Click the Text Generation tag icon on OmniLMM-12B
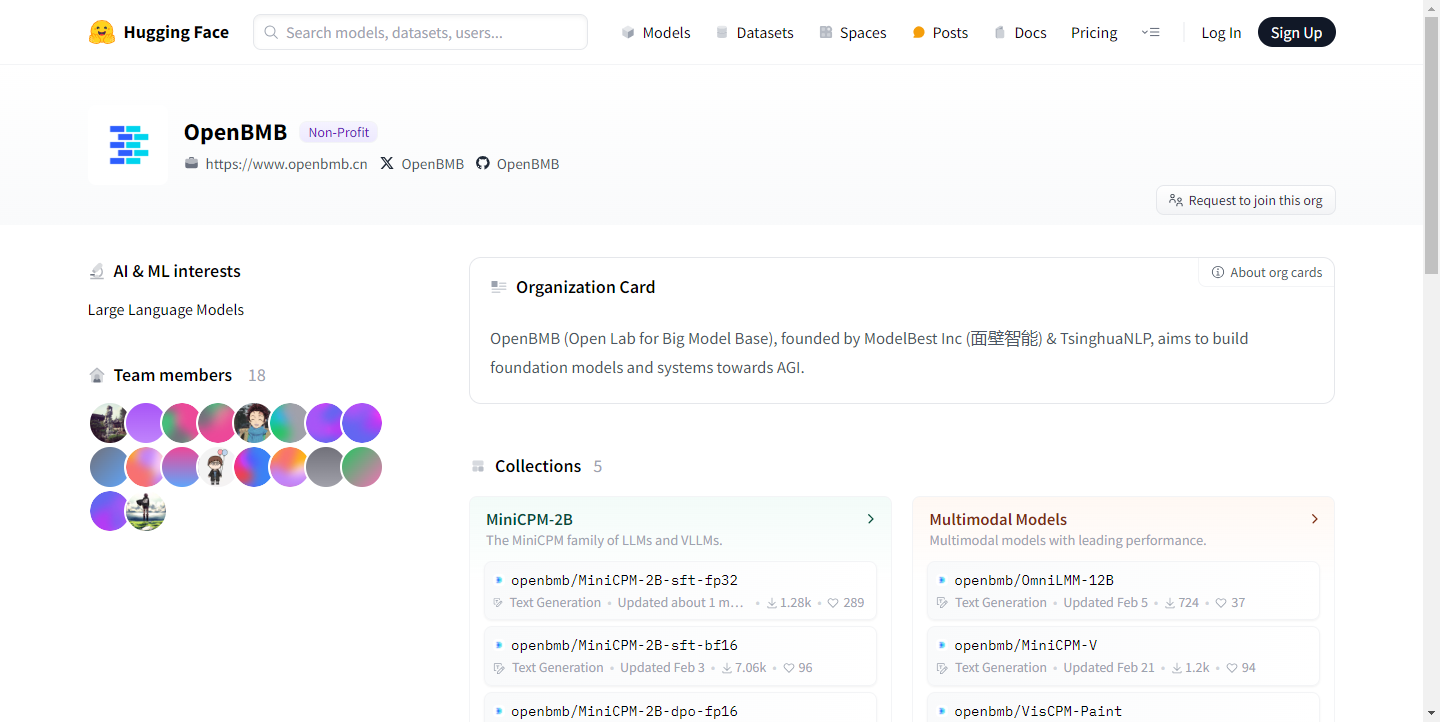The width and height of the screenshot is (1440, 722). (942, 603)
